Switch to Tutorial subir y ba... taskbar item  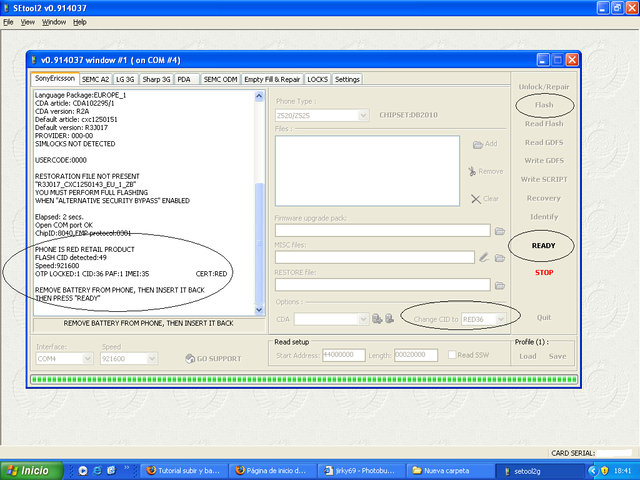(183, 471)
